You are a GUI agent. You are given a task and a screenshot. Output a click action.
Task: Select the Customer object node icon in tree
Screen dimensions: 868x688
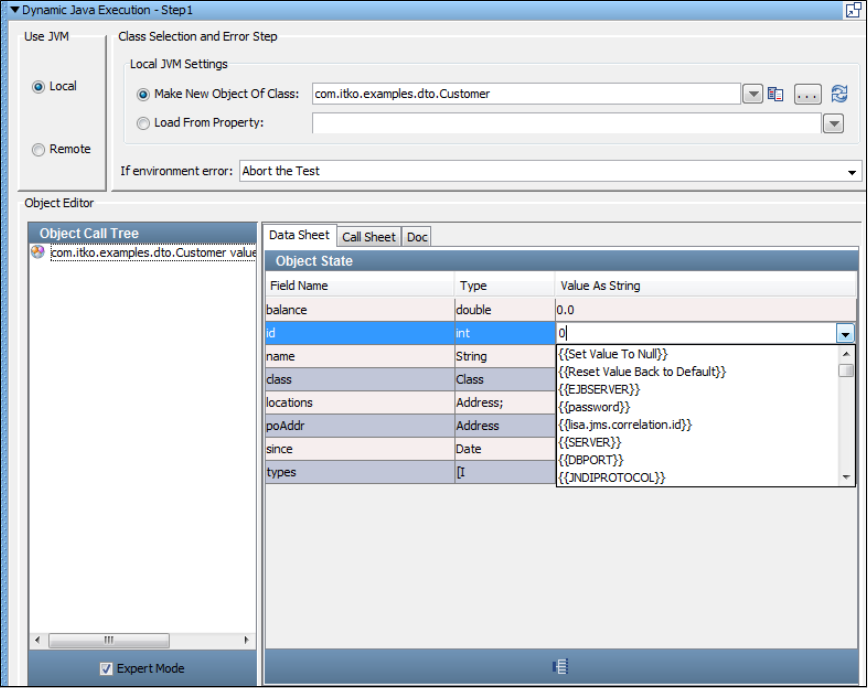pos(38,252)
